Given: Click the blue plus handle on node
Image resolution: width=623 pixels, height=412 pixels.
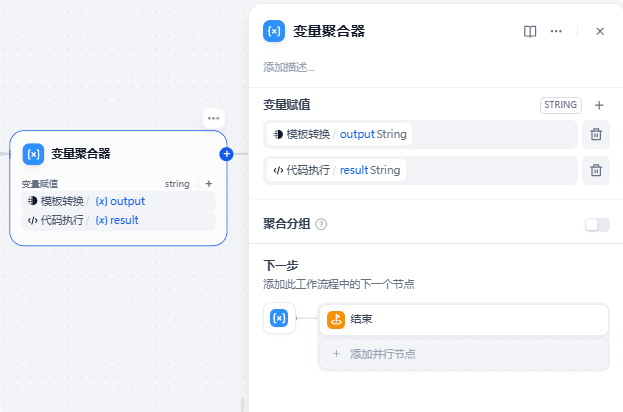Looking at the screenshot, I should click(x=226, y=154).
